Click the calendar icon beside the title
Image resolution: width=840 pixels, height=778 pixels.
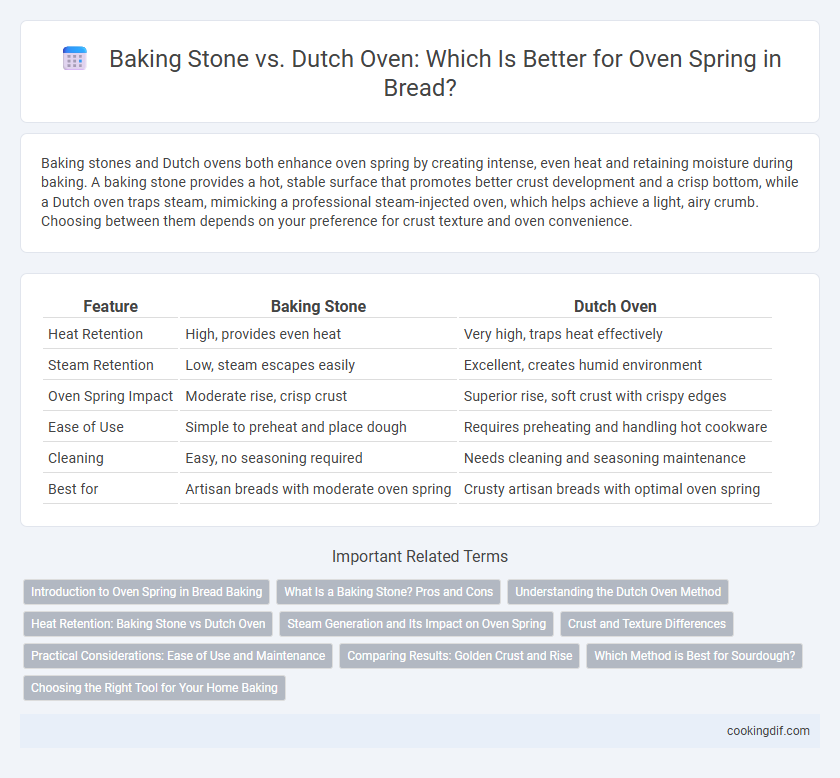click(74, 58)
